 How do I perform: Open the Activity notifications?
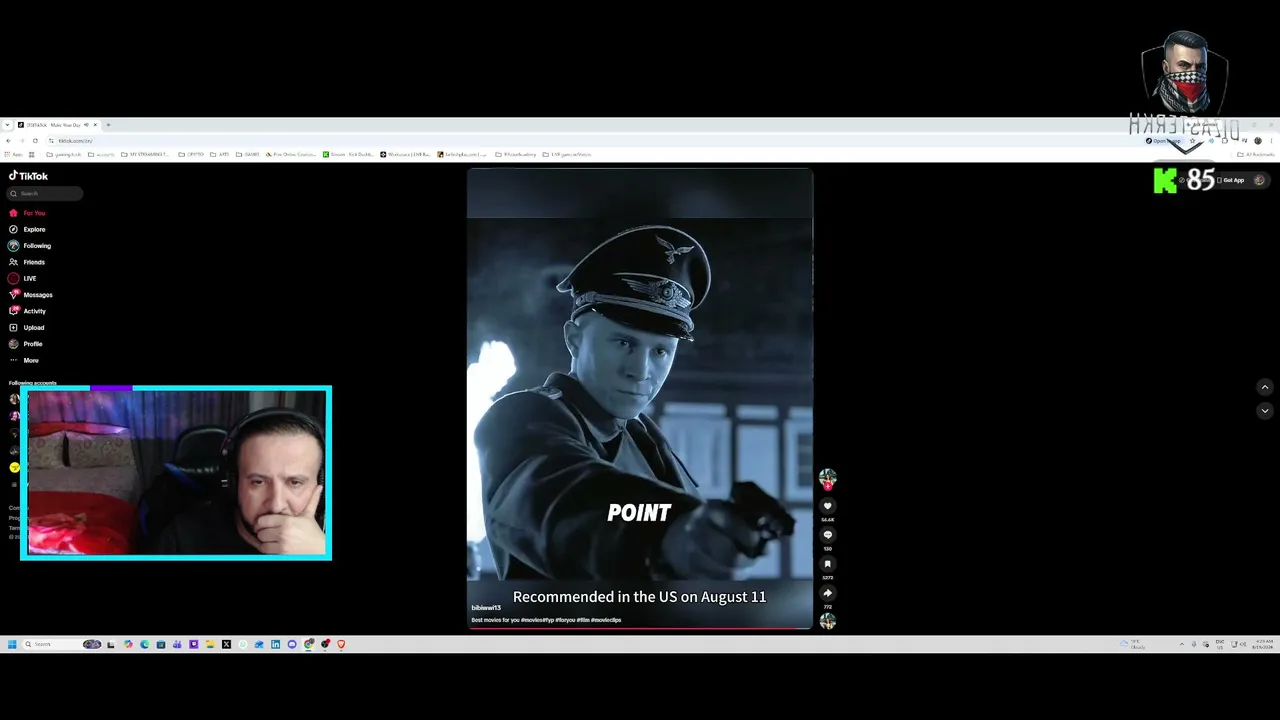28,311
